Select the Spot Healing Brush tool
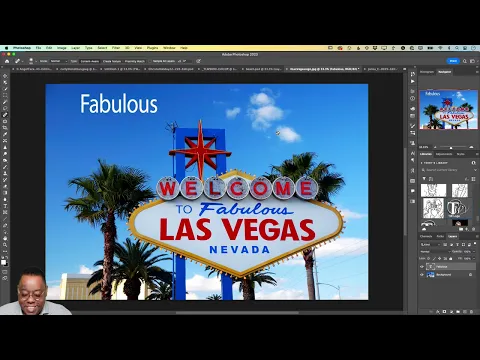 tap(5, 114)
